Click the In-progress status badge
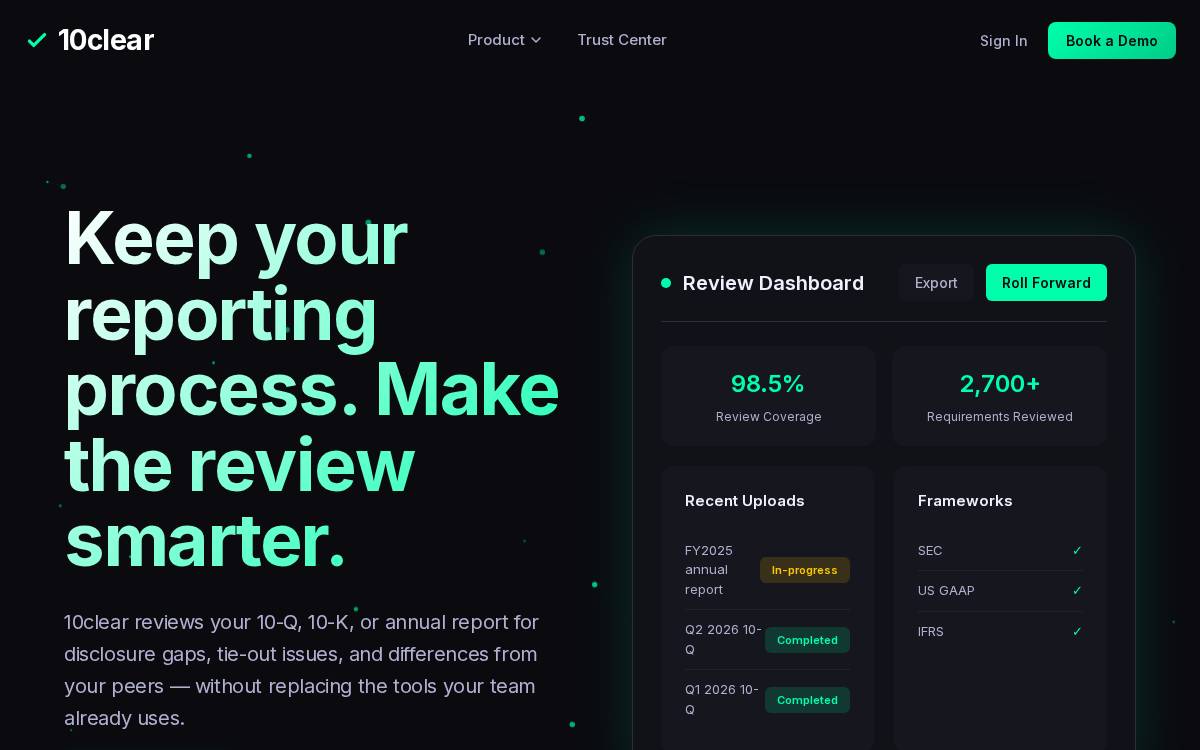The image size is (1200, 750). point(805,570)
